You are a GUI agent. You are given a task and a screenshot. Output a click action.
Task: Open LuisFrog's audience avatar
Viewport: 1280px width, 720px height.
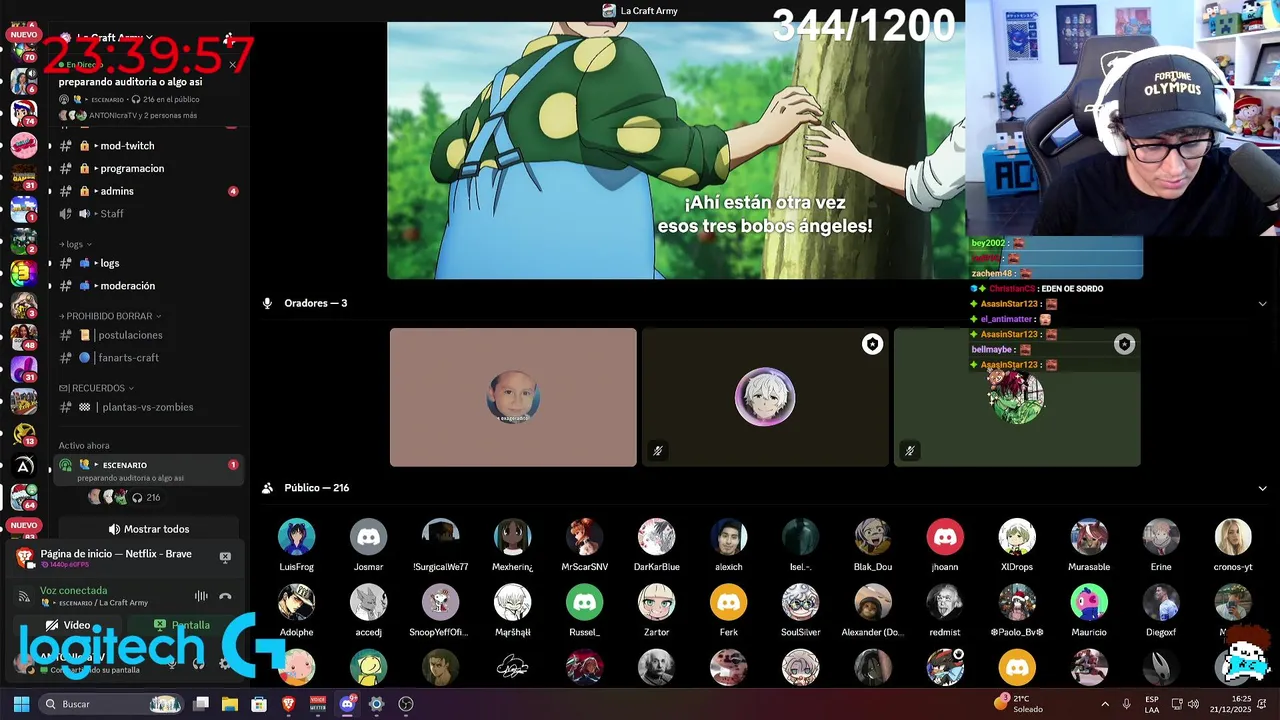click(296, 537)
